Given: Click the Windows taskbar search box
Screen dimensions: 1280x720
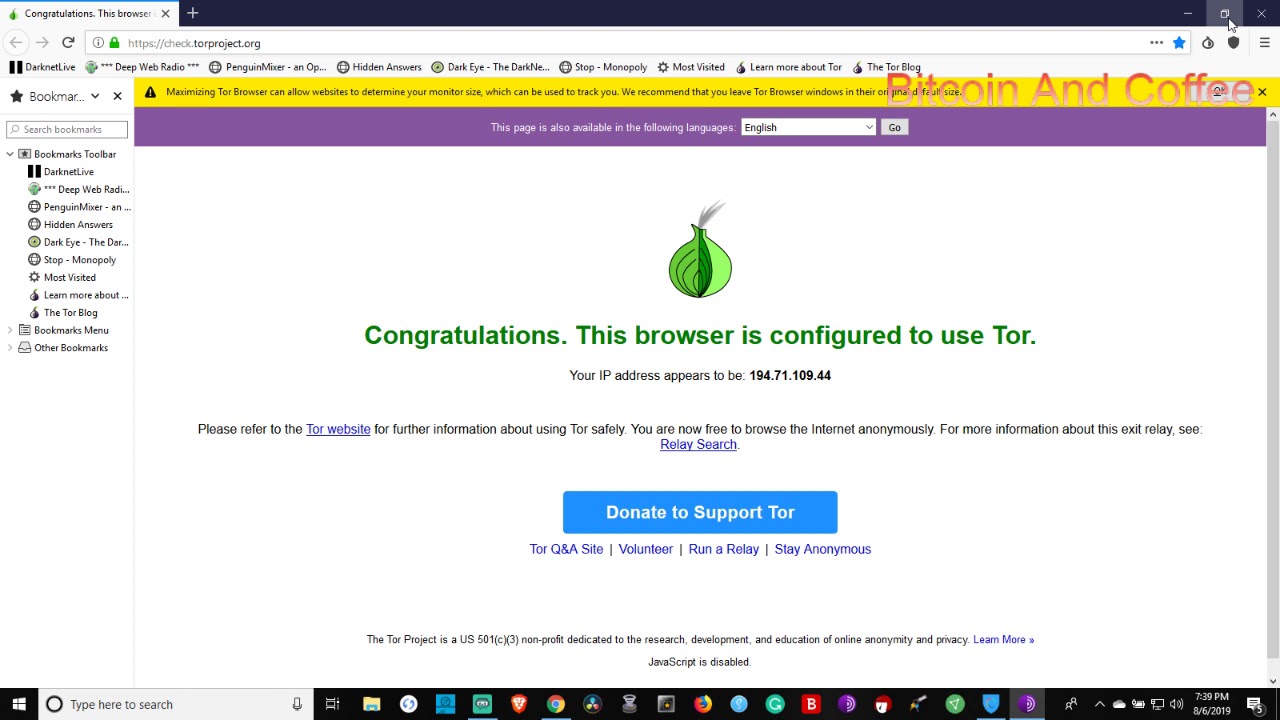Looking at the screenshot, I should 174,704.
